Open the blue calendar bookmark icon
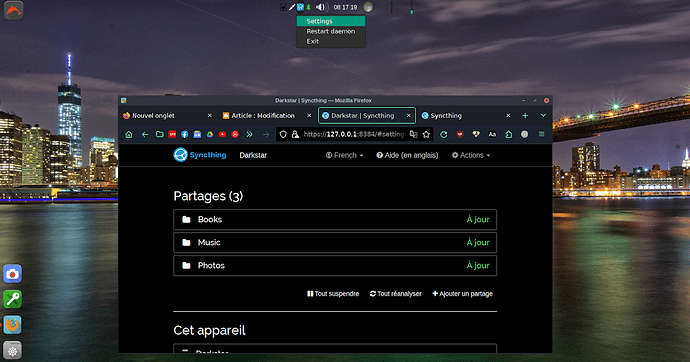The image size is (690, 362). pyautogui.click(x=197, y=135)
